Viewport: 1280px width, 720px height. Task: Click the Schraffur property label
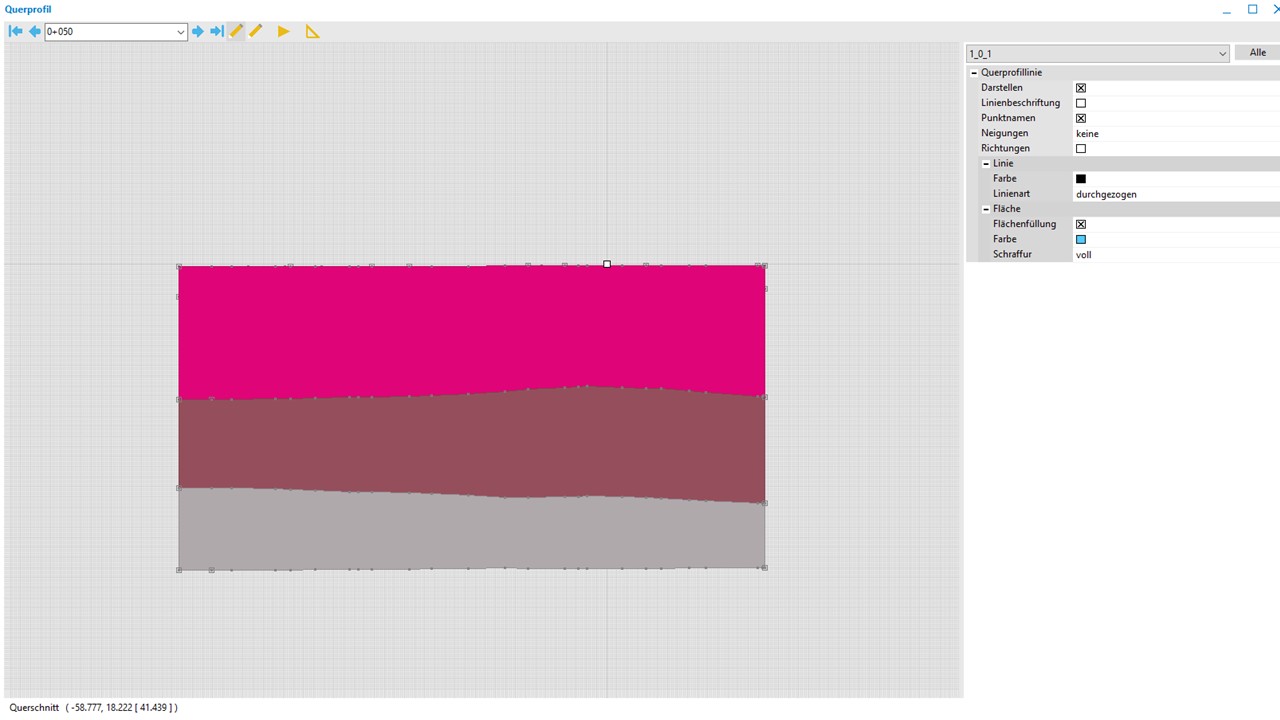tap(1012, 255)
